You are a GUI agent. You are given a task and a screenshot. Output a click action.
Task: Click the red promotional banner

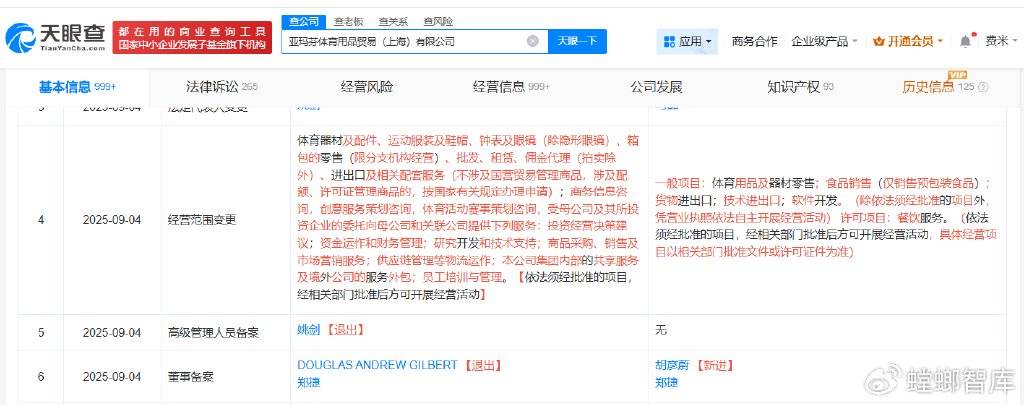192,38
